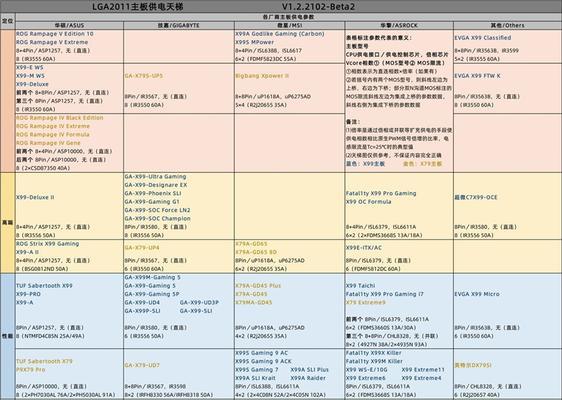Click 'GA-X99-Gaming 5P' text
The height and width of the screenshot is (400, 562).
tap(152, 294)
